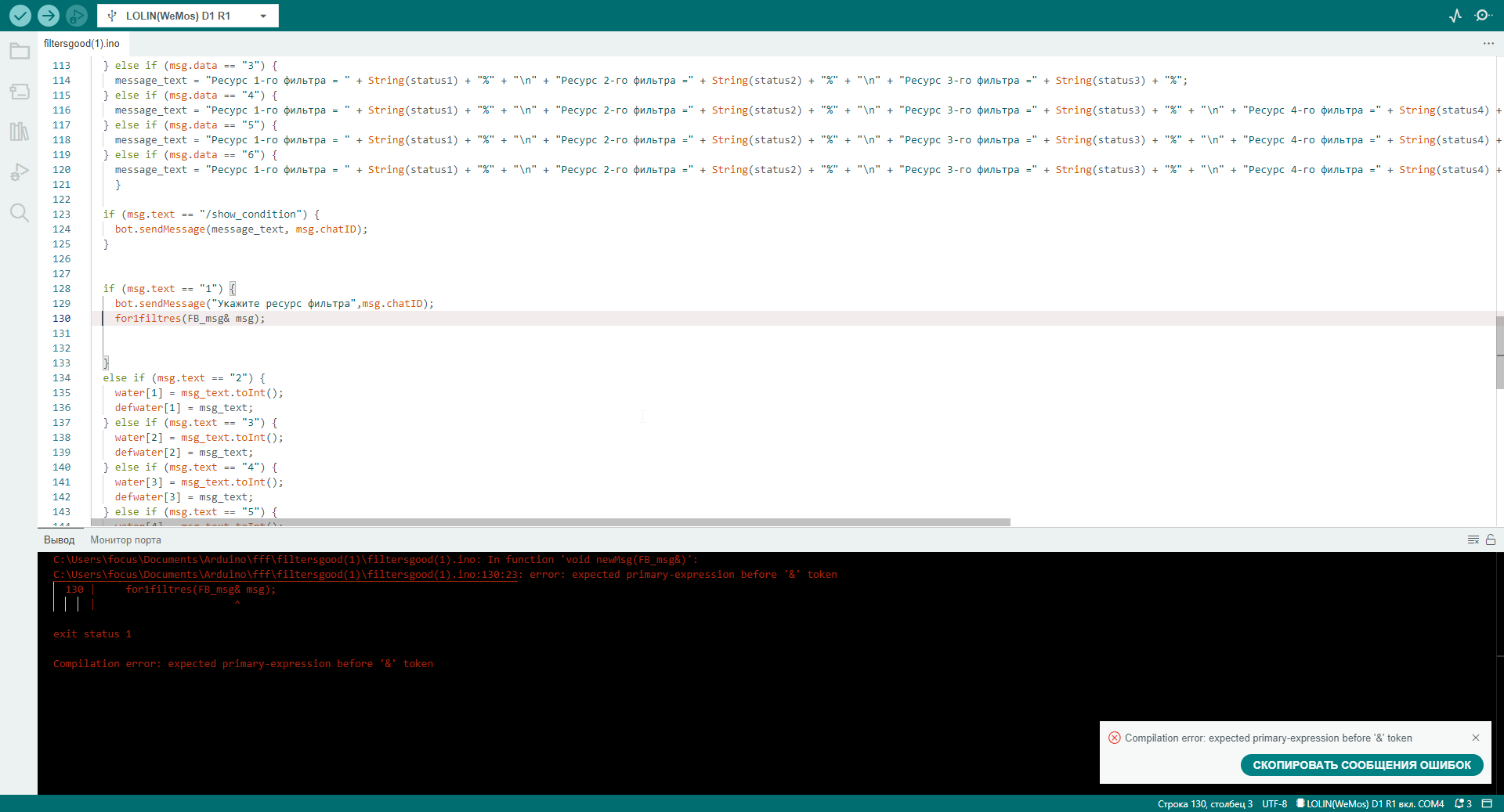Click the Строка 130, столбец 3 status
The width and height of the screenshot is (1504, 812).
(1205, 804)
